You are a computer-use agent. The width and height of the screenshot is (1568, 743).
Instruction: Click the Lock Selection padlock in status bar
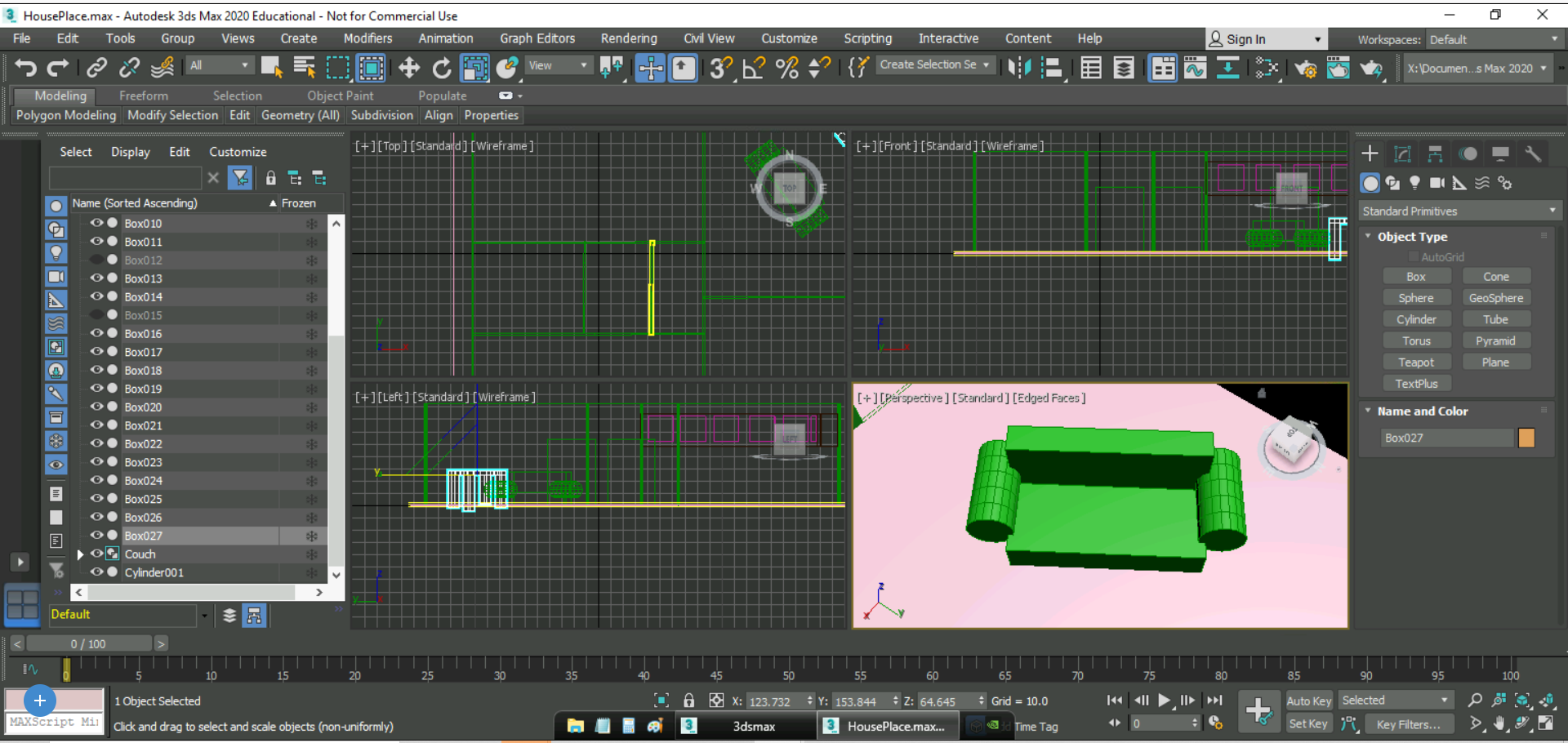click(x=688, y=701)
